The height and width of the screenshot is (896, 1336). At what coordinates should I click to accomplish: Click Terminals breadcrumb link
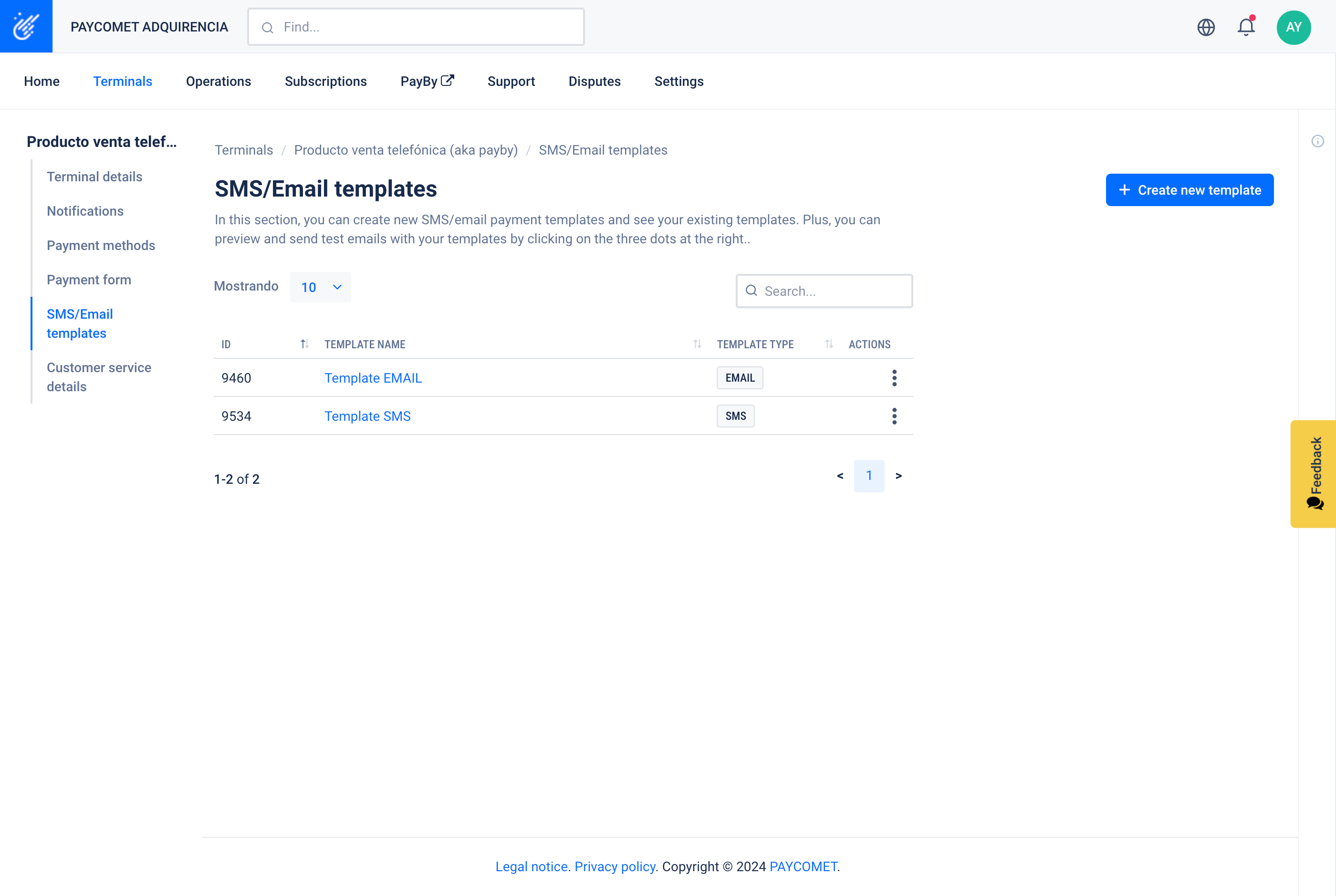pos(244,150)
